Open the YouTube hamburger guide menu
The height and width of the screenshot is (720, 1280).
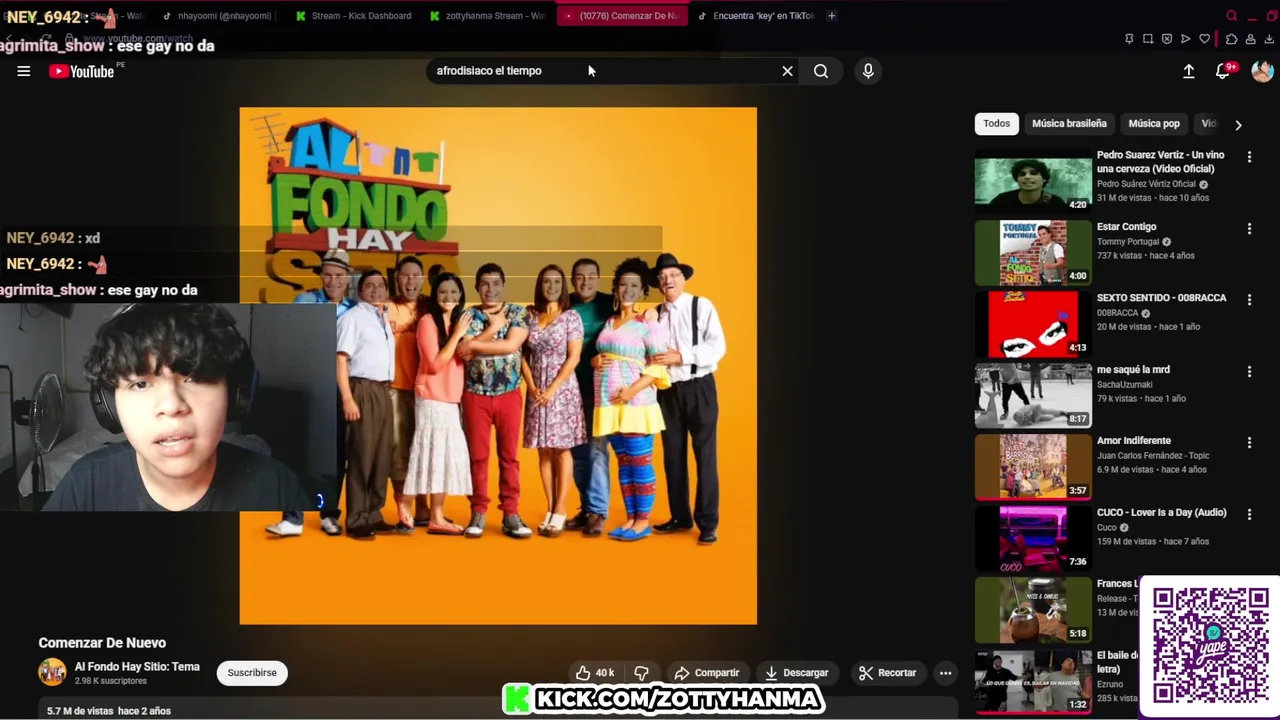pyautogui.click(x=24, y=71)
